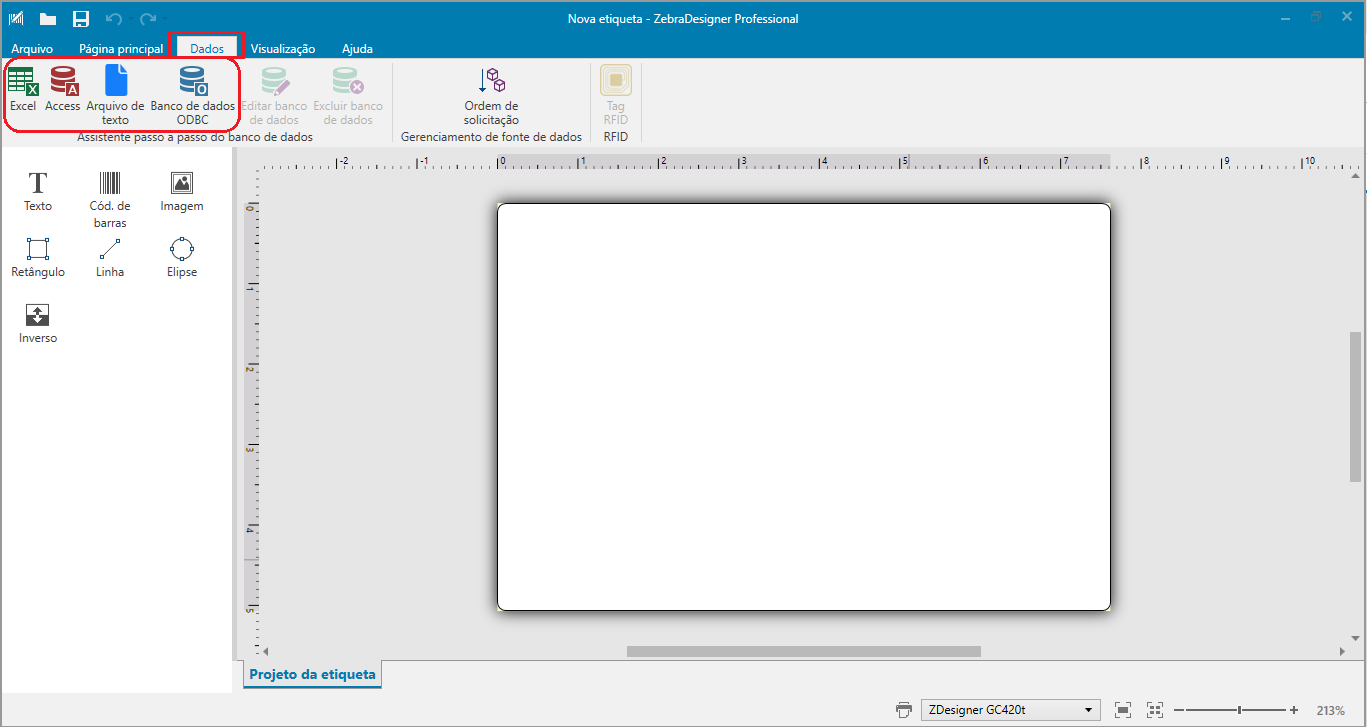Open the Ajuda tab
This screenshot has height=727, width=1367.
[357, 47]
